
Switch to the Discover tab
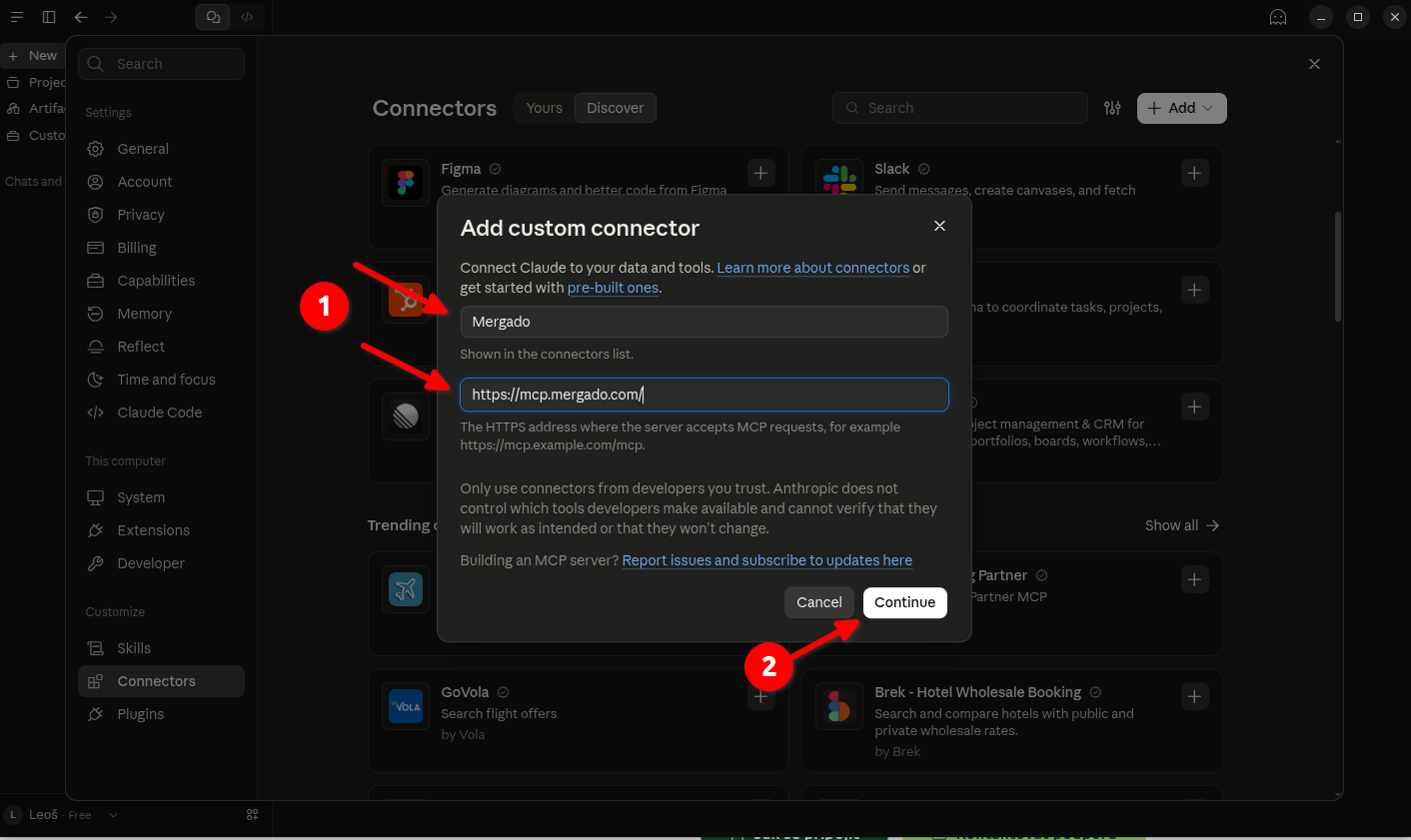point(616,108)
